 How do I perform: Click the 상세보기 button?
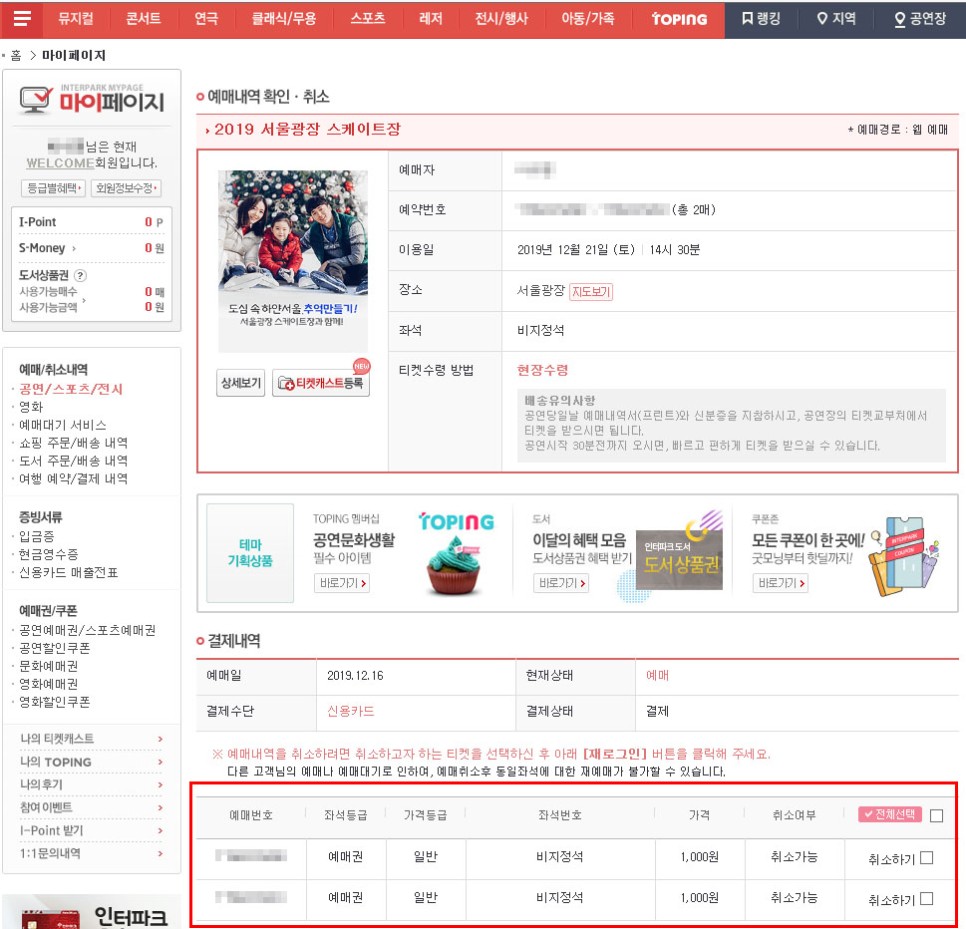(x=241, y=383)
